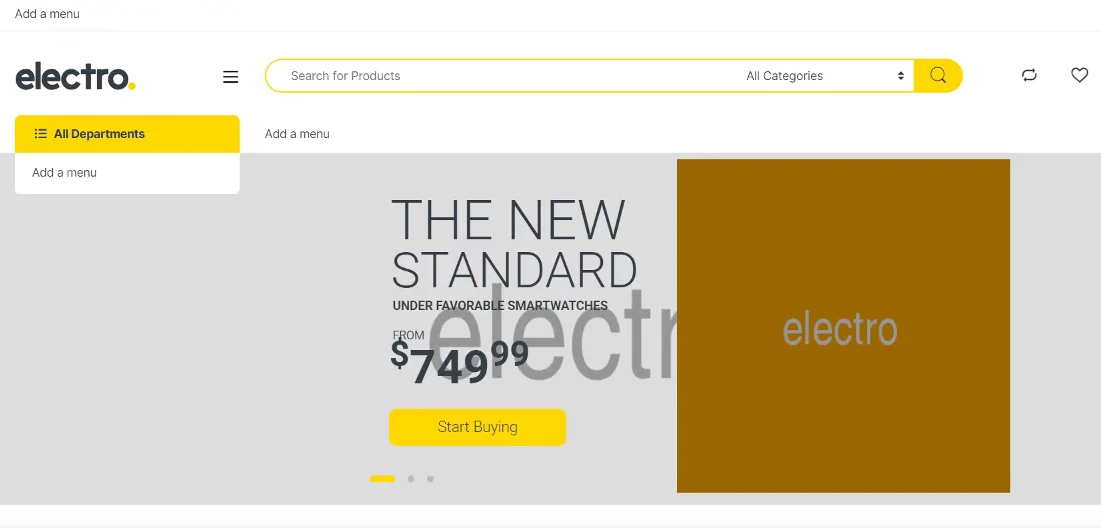This screenshot has width=1101, height=528.
Task: Click the topmost Add a menu link
Action: tap(47, 14)
